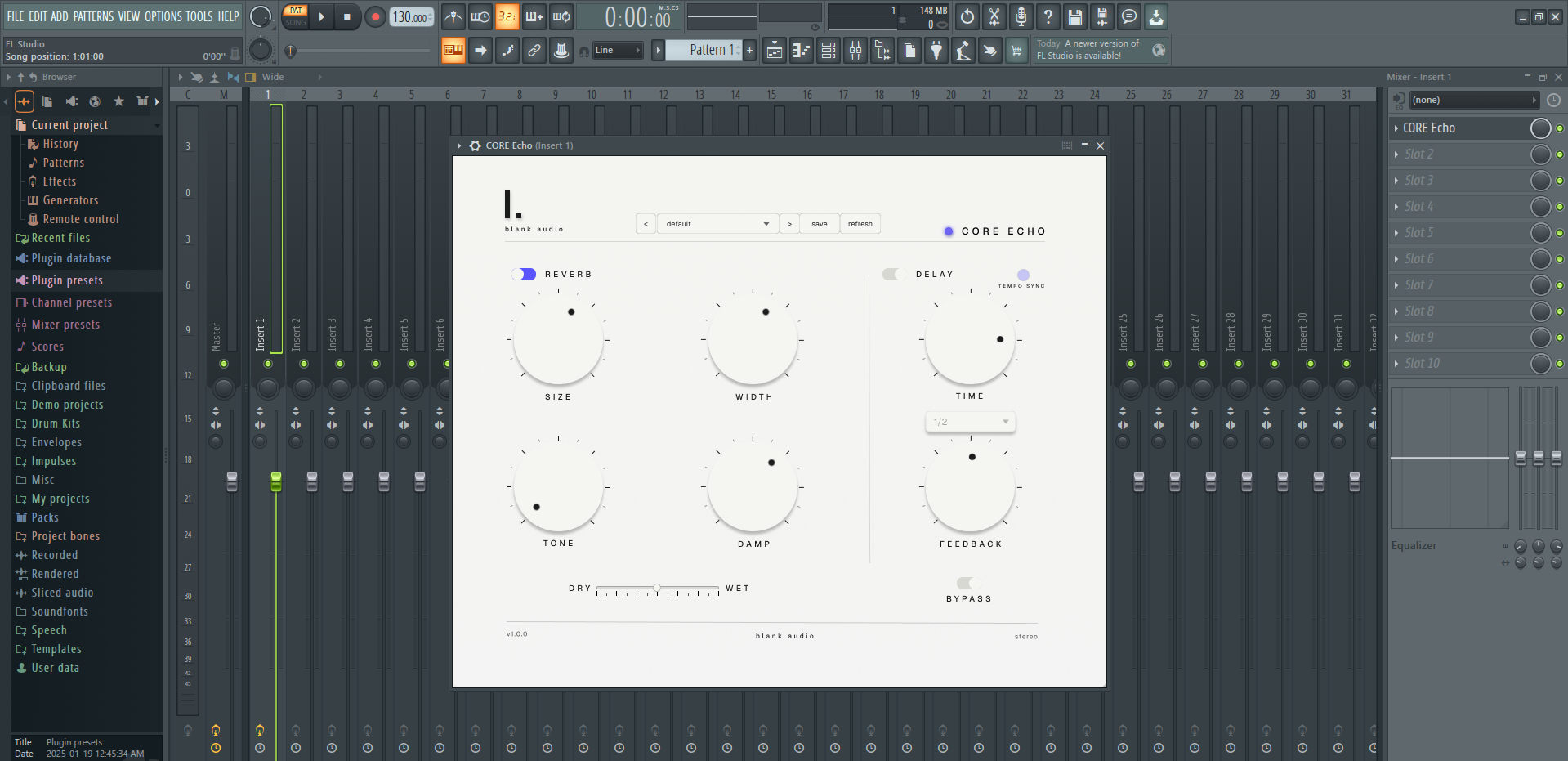Enable TEMPO SYNC in CORE Echo
1568x761 pixels.
click(1023, 275)
